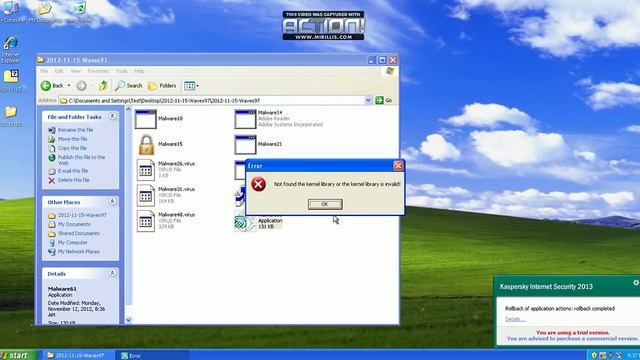Click the task pane scrollbar down arrow
The image size is (640, 360).
(128, 320)
